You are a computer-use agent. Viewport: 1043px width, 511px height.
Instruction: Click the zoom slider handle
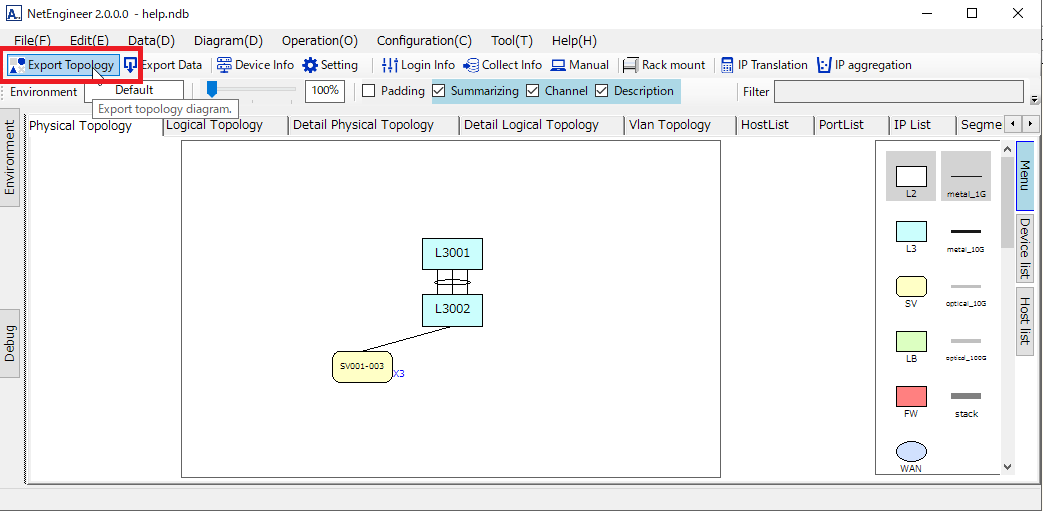pos(212,90)
